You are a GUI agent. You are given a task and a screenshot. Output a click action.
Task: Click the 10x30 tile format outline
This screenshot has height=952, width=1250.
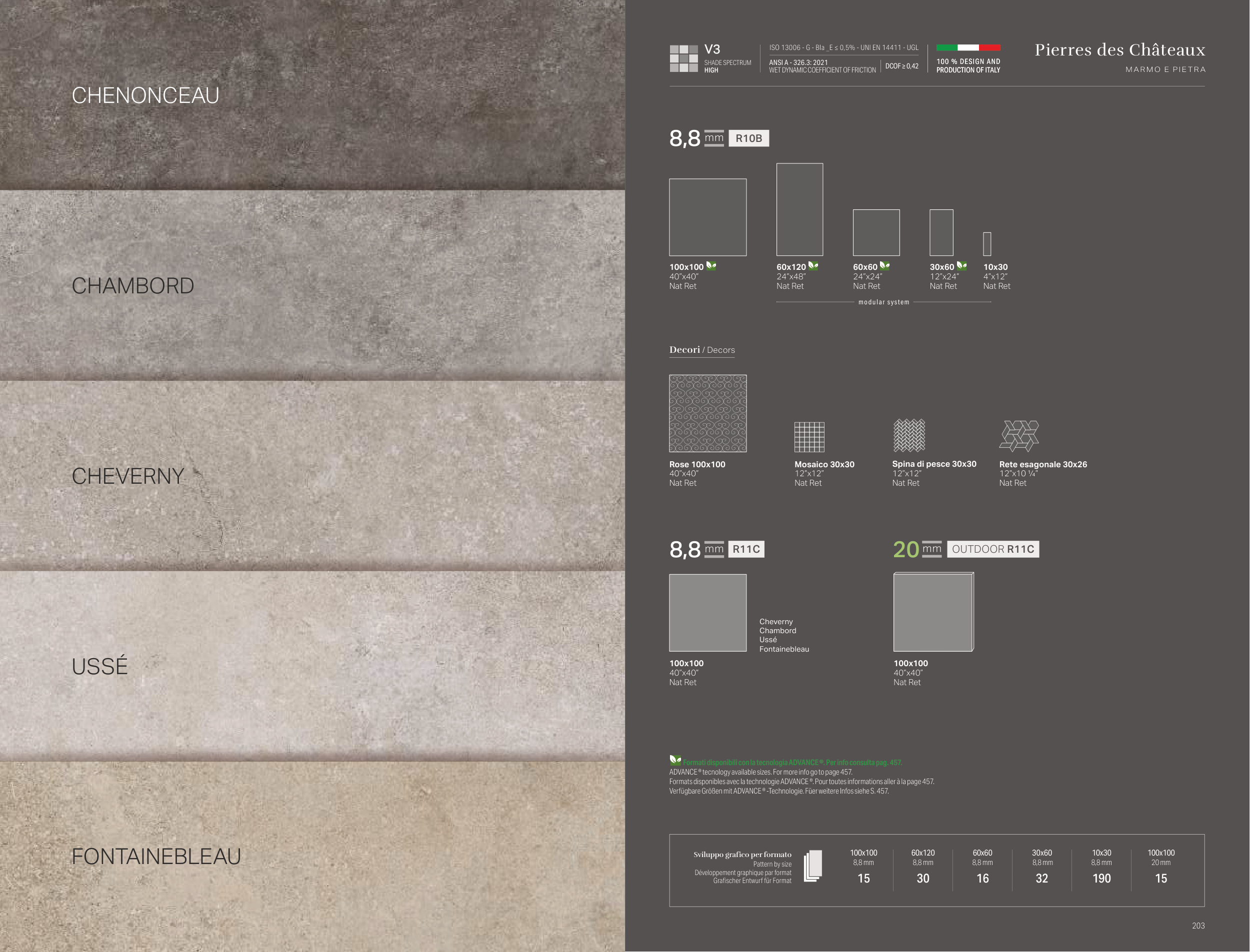[986, 244]
